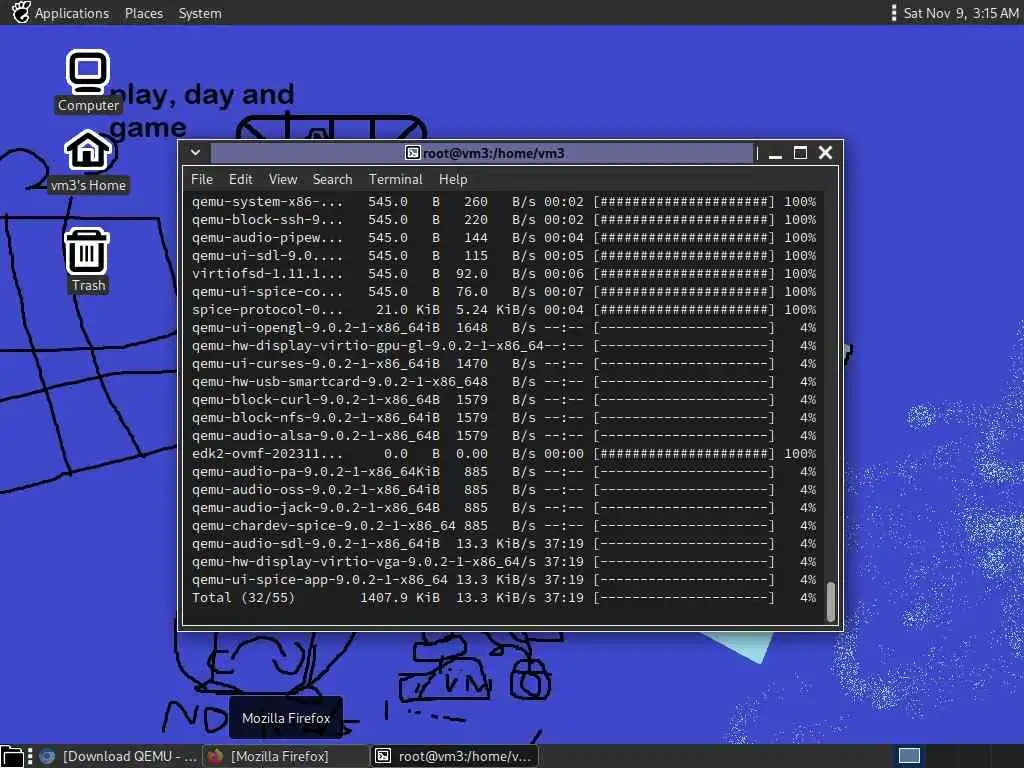Click the 'qemu-hw-display-virtio-vga' row
The height and width of the screenshot is (768, 1024).
[x=504, y=562]
